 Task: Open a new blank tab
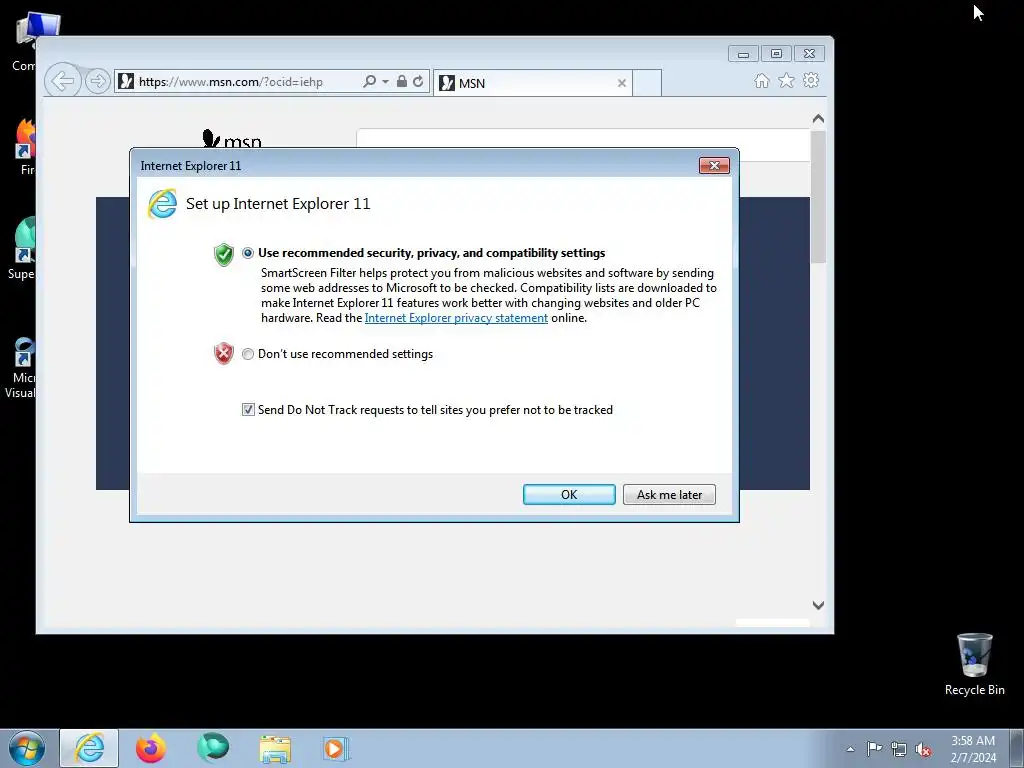pos(647,83)
